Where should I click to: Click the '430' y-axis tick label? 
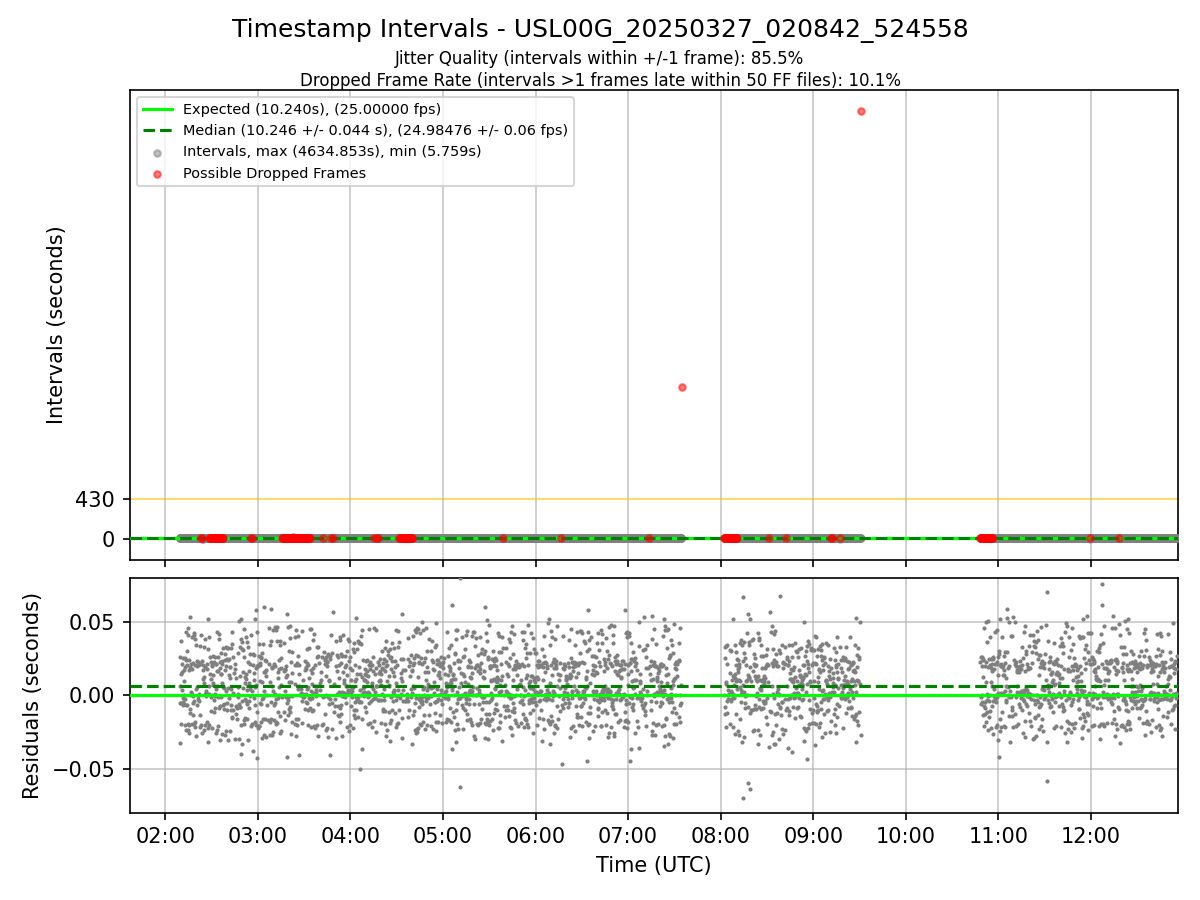(x=96, y=499)
